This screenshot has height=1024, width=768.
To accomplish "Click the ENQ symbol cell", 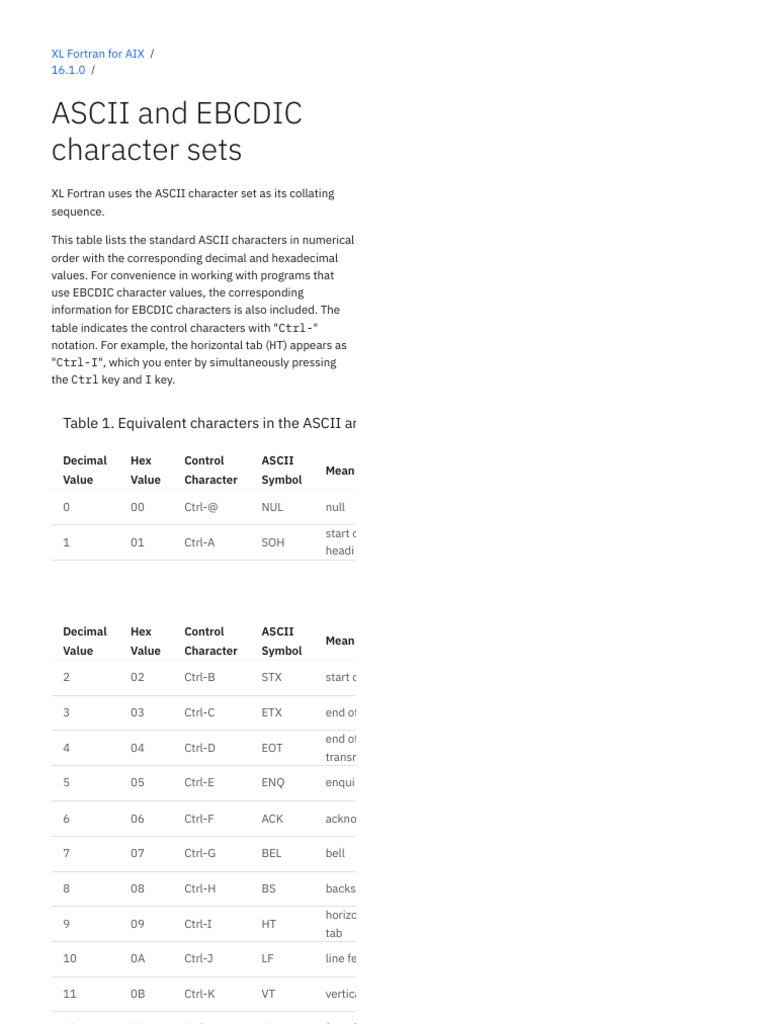I will 272,783.
